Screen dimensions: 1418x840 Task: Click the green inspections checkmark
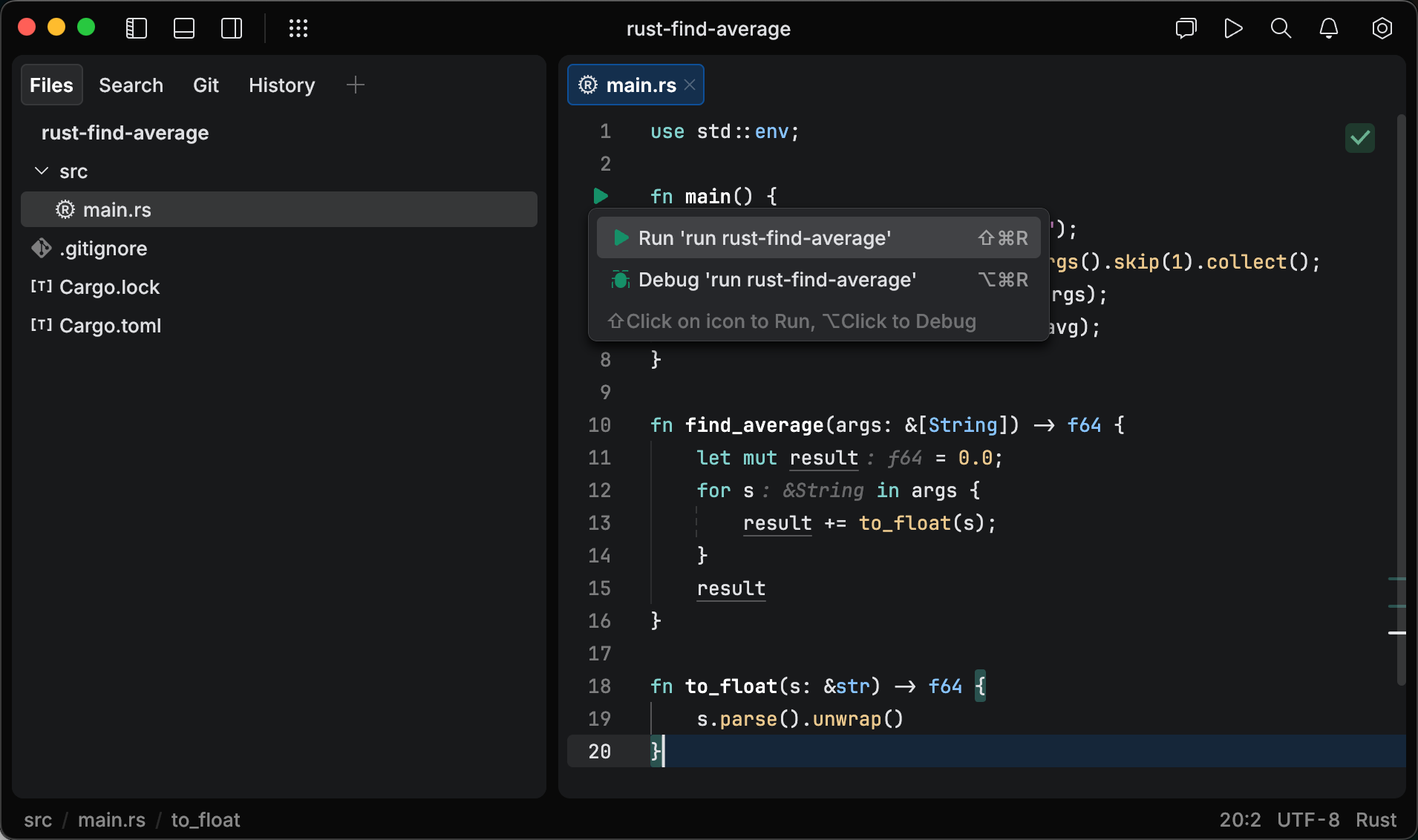(x=1359, y=138)
